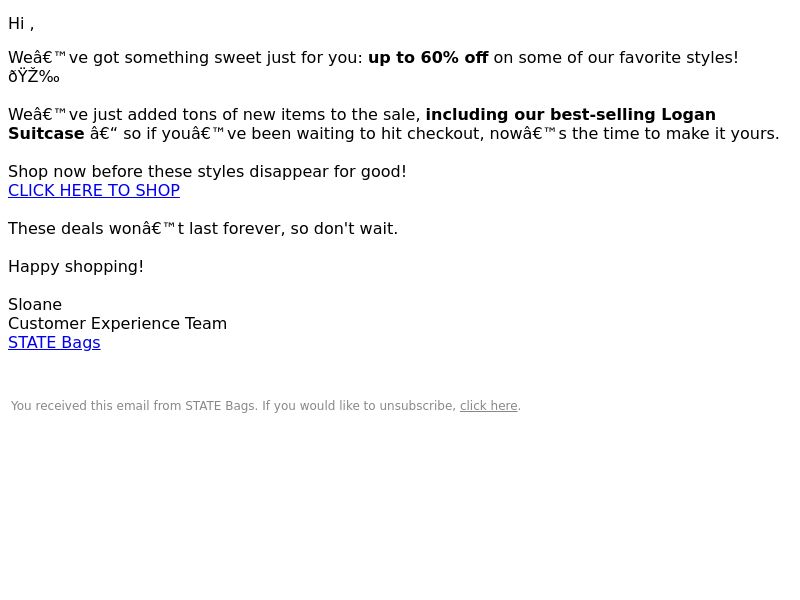Follow the STATE Bags signature link
This screenshot has width=800, height=600.
pos(54,342)
